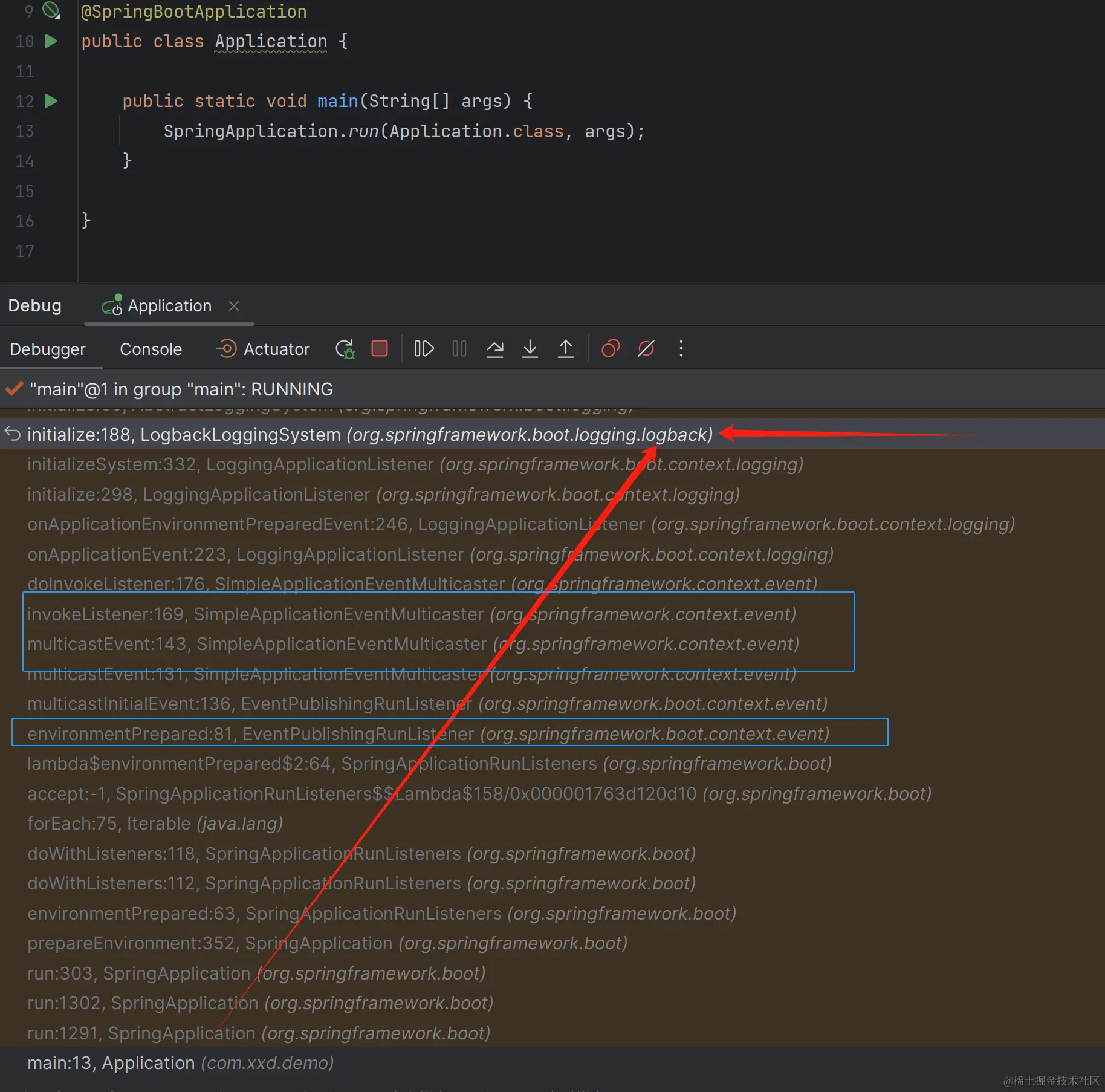Open the debugger toolbar more options menu
The image size is (1105, 1092).
681,348
